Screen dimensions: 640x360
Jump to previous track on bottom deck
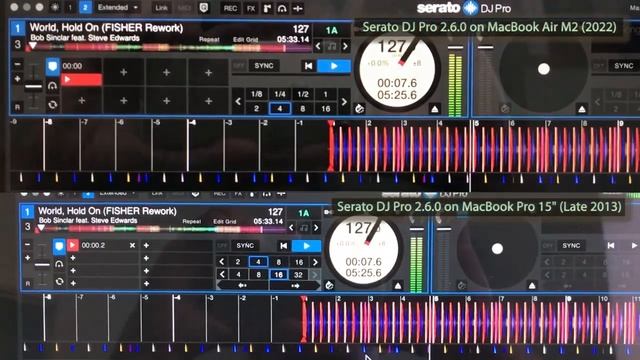pos(283,246)
